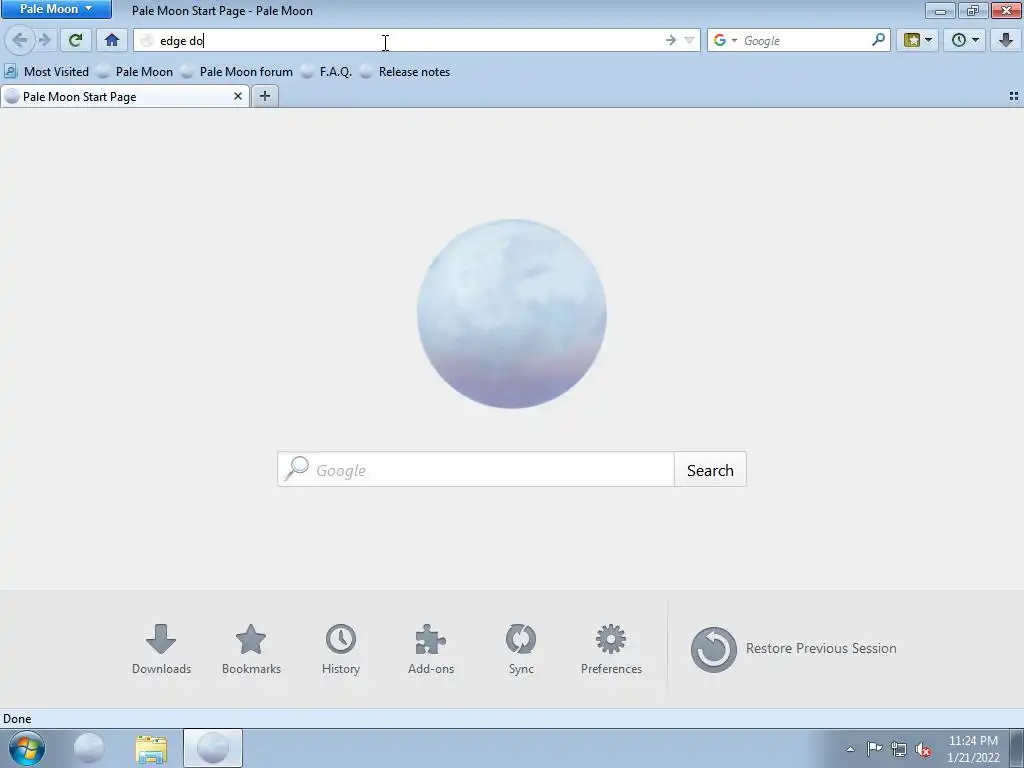Open a new tab with plus button
Viewport: 1024px width, 768px height.
click(x=264, y=97)
